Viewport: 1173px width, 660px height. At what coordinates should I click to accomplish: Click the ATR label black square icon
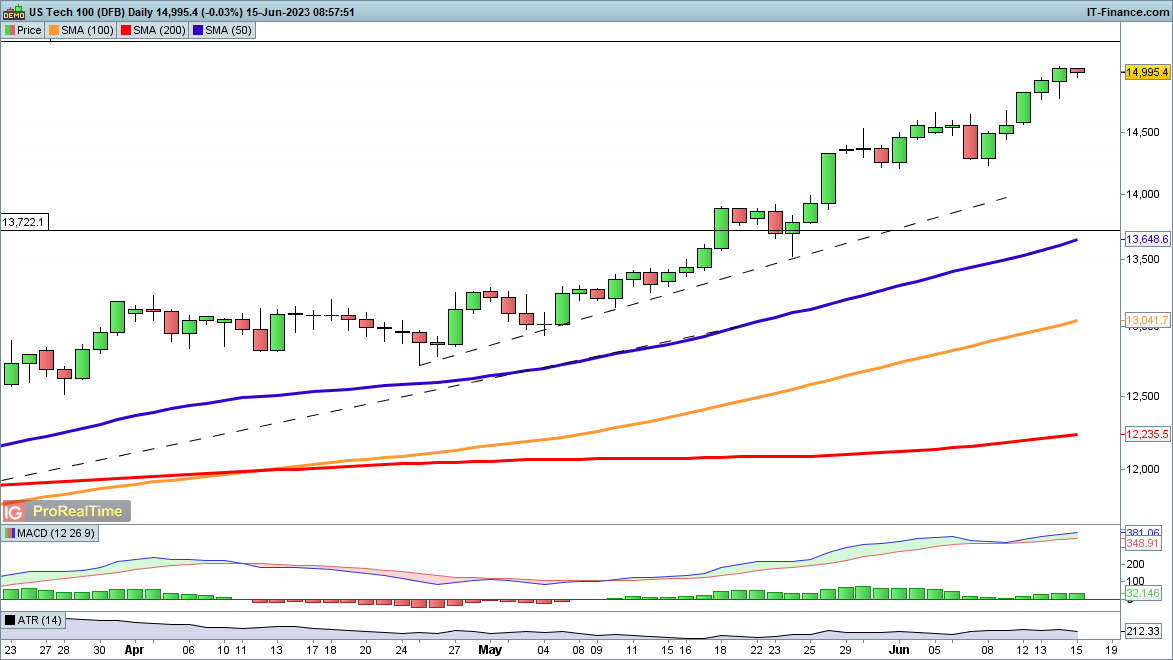pos(10,620)
